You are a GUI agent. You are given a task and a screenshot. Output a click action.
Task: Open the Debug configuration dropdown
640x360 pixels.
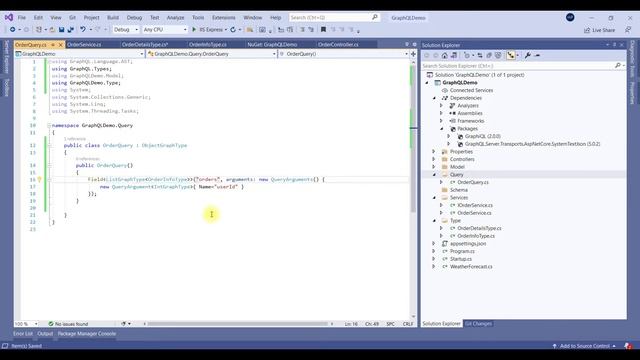pyautogui.click(x=126, y=30)
